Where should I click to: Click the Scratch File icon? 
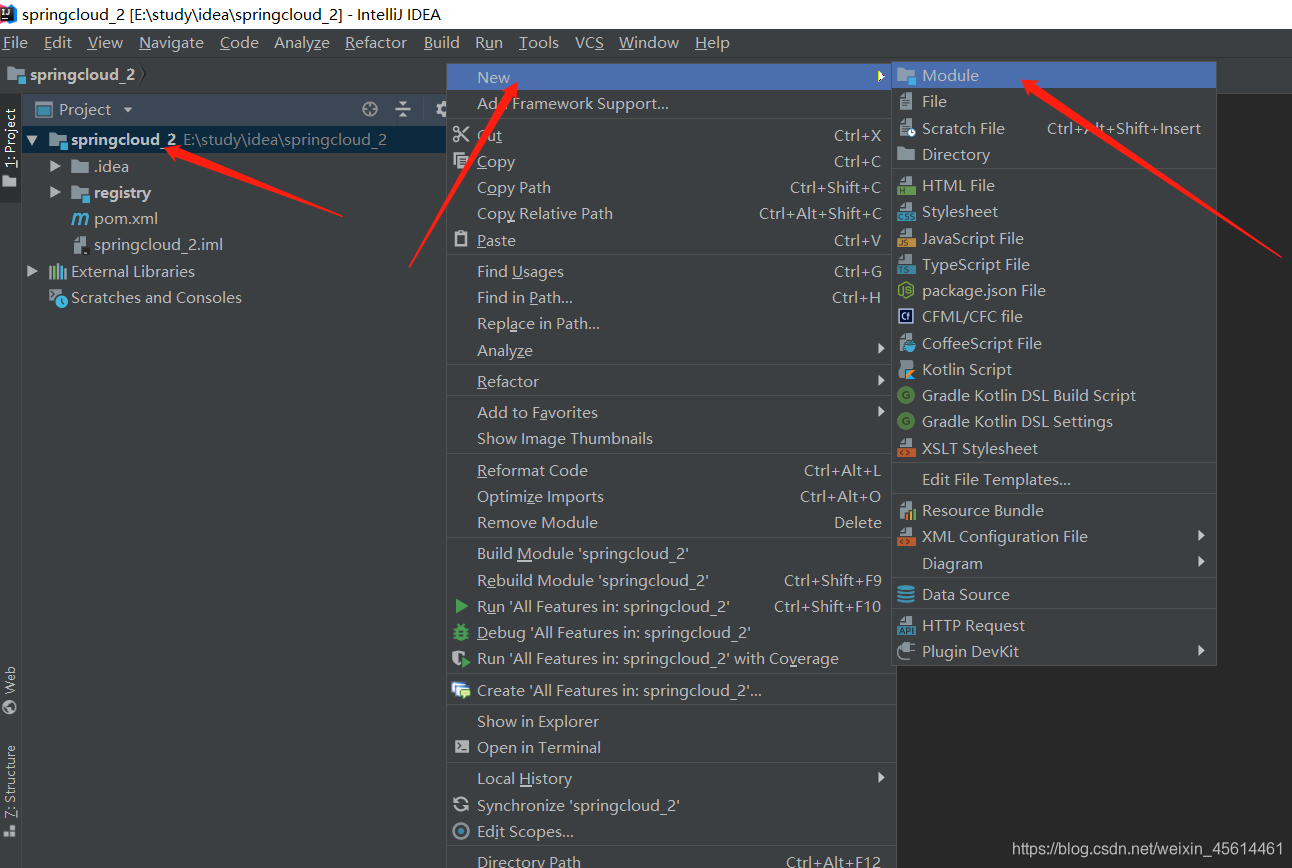pos(906,128)
